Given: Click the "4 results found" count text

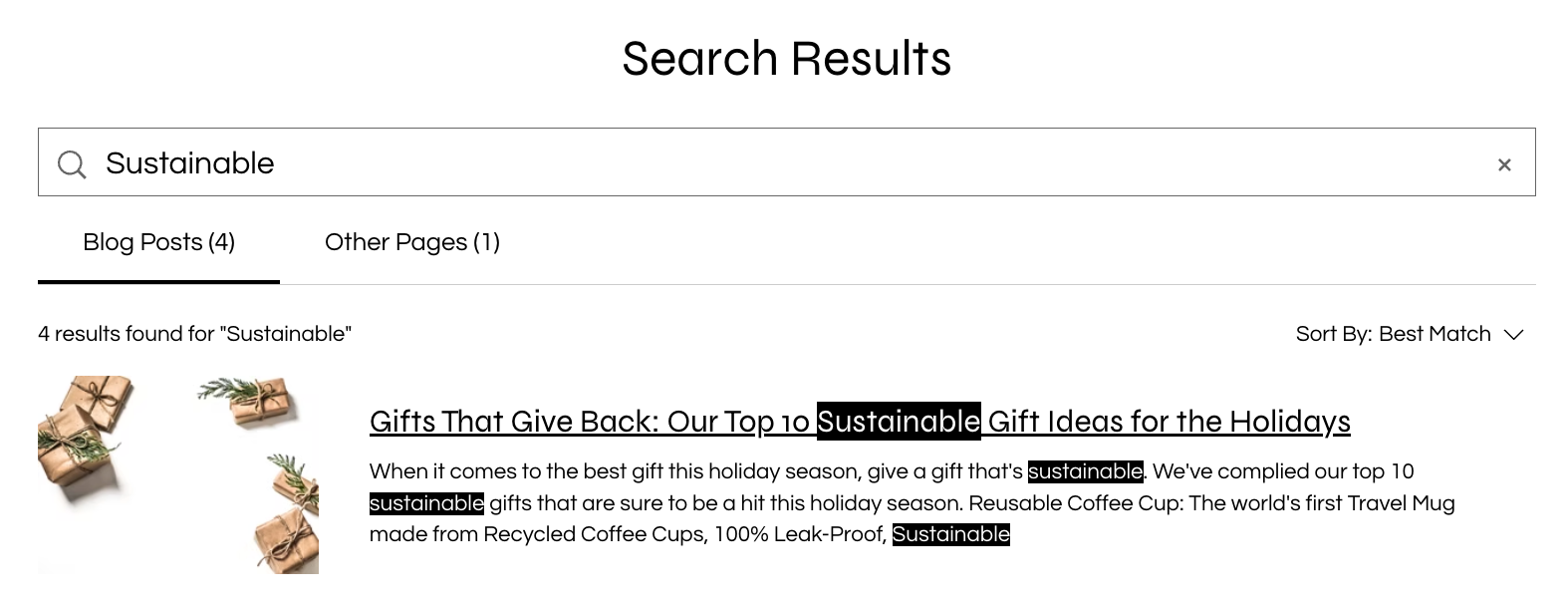Looking at the screenshot, I should [x=194, y=334].
